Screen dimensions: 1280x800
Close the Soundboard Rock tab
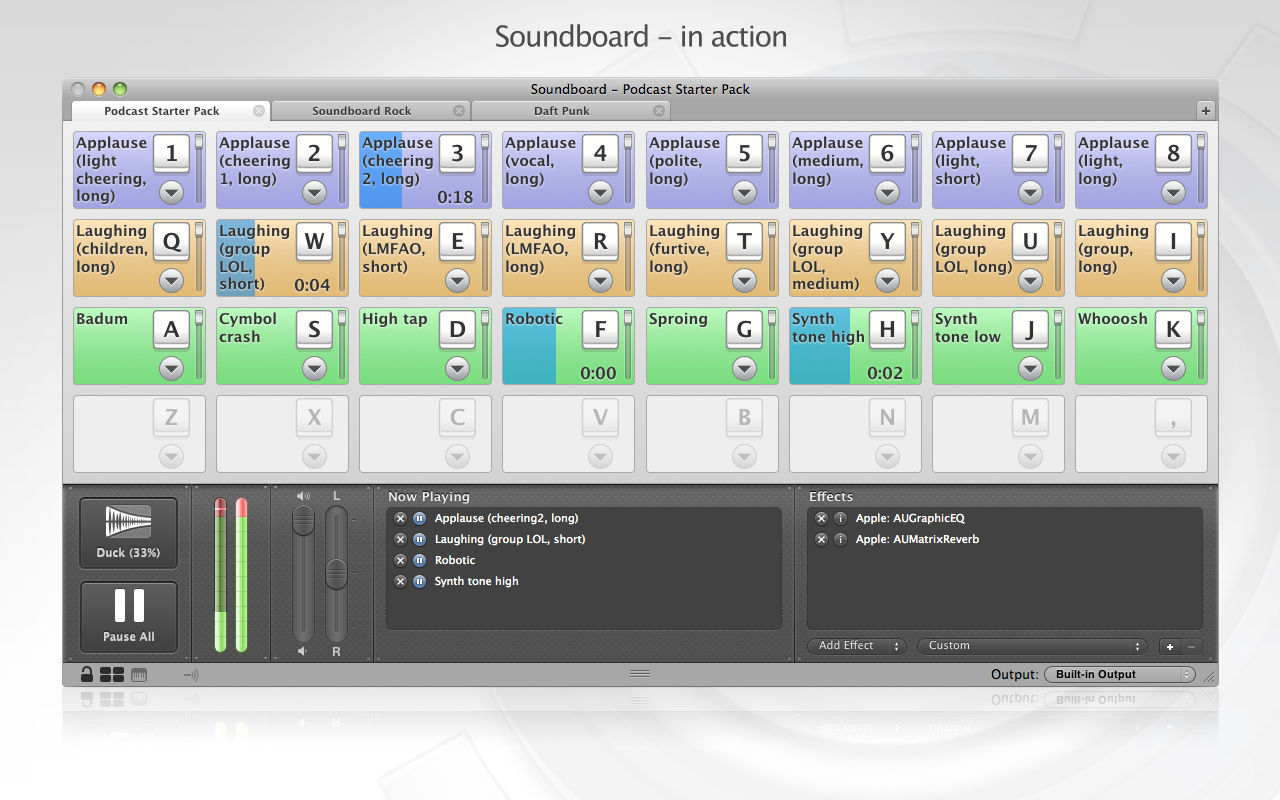click(459, 111)
